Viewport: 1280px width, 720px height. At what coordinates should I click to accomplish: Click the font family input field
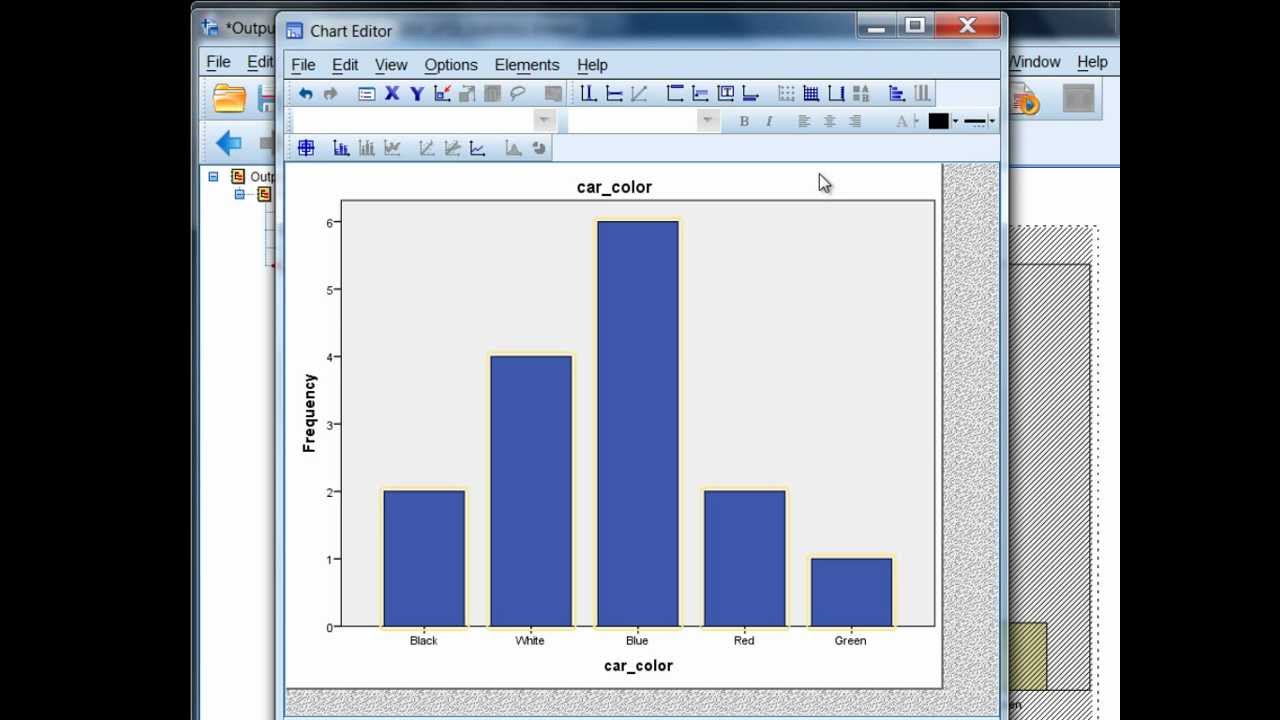point(414,120)
